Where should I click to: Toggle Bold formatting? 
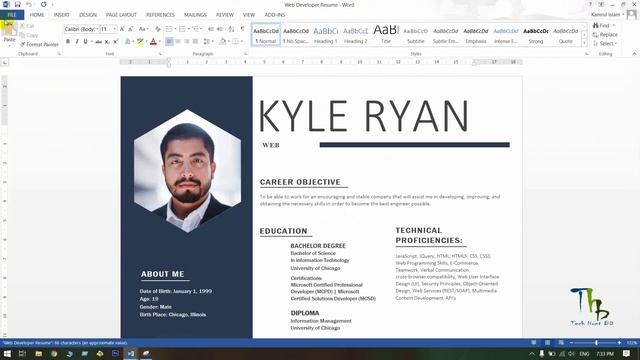click(68, 42)
